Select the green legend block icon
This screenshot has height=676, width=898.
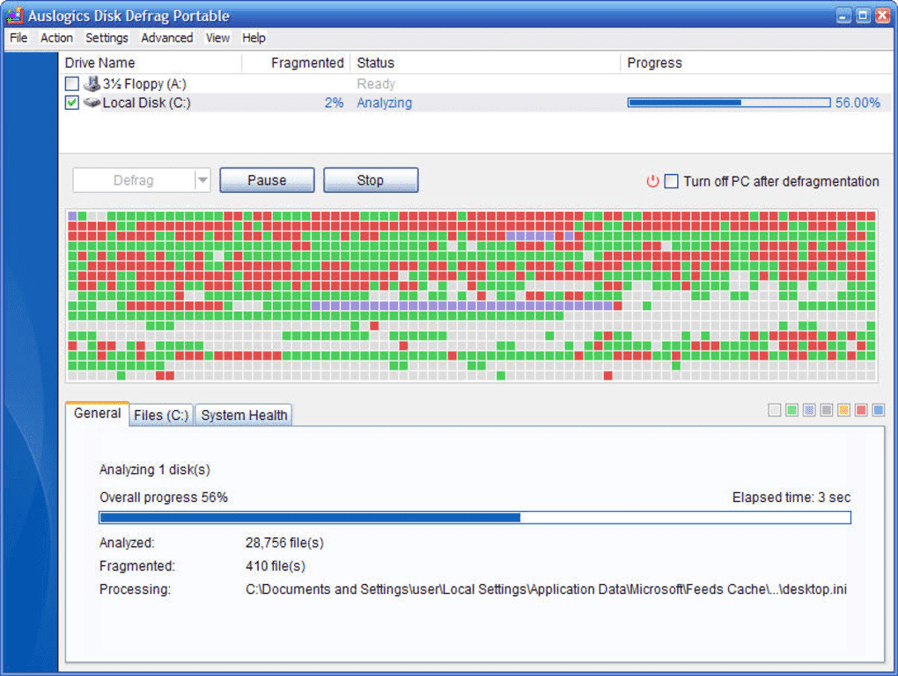pyautogui.click(x=791, y=410)
